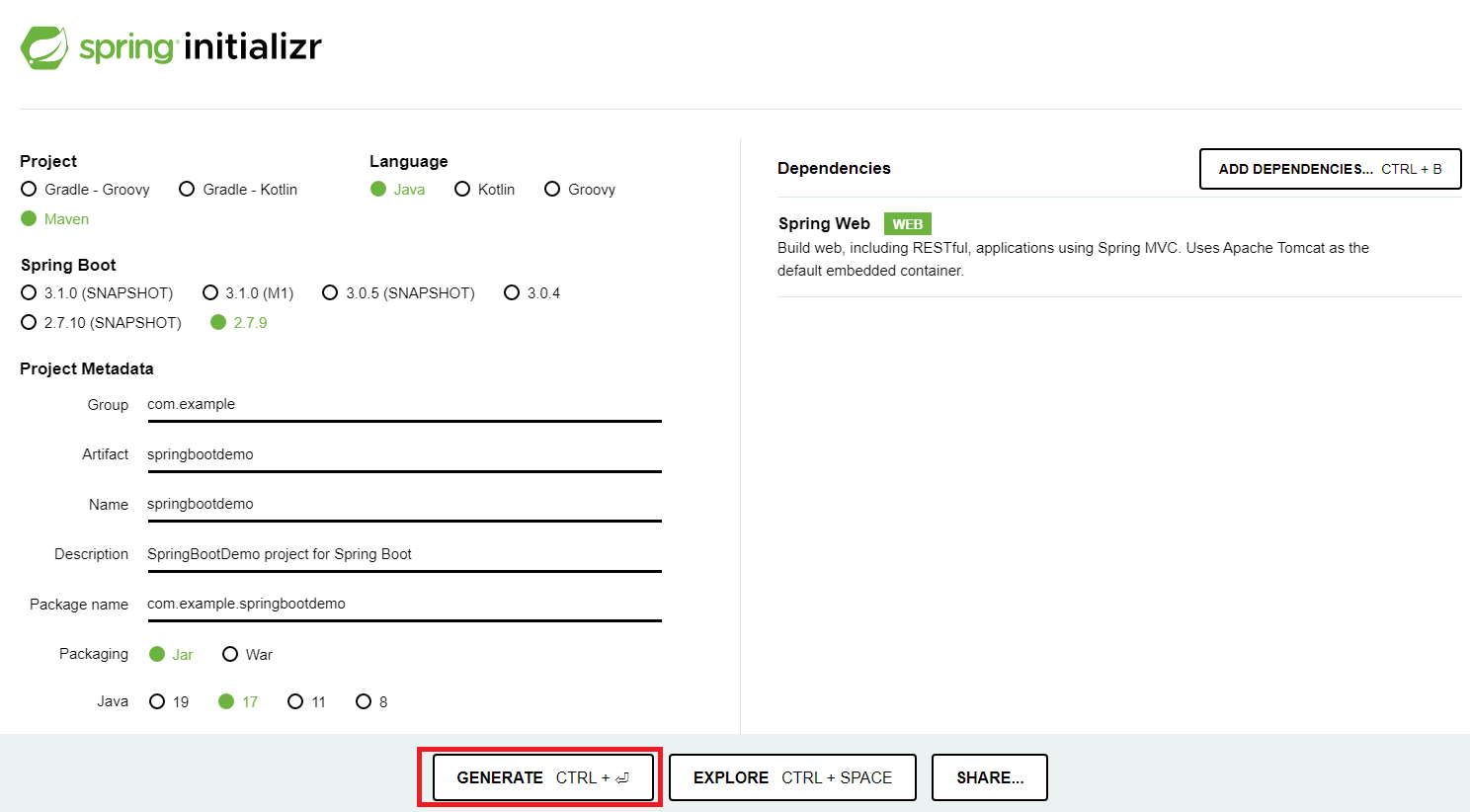Click the Package name input field
1470x812 pixels.
[404, 605]
